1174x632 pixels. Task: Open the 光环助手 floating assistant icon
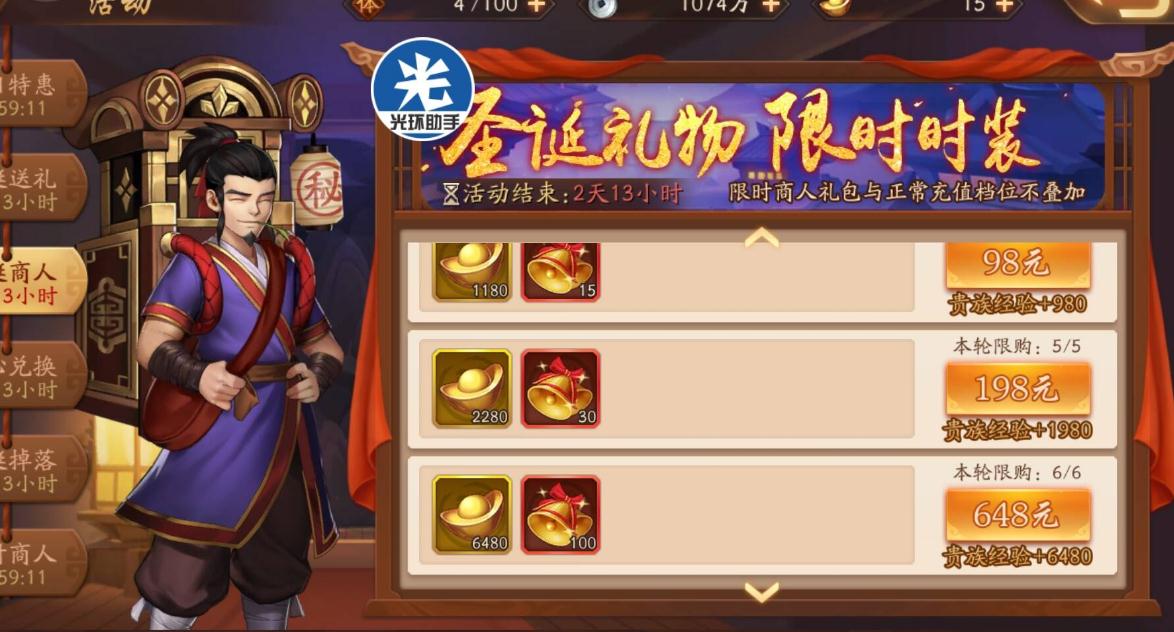pos(423,88)
